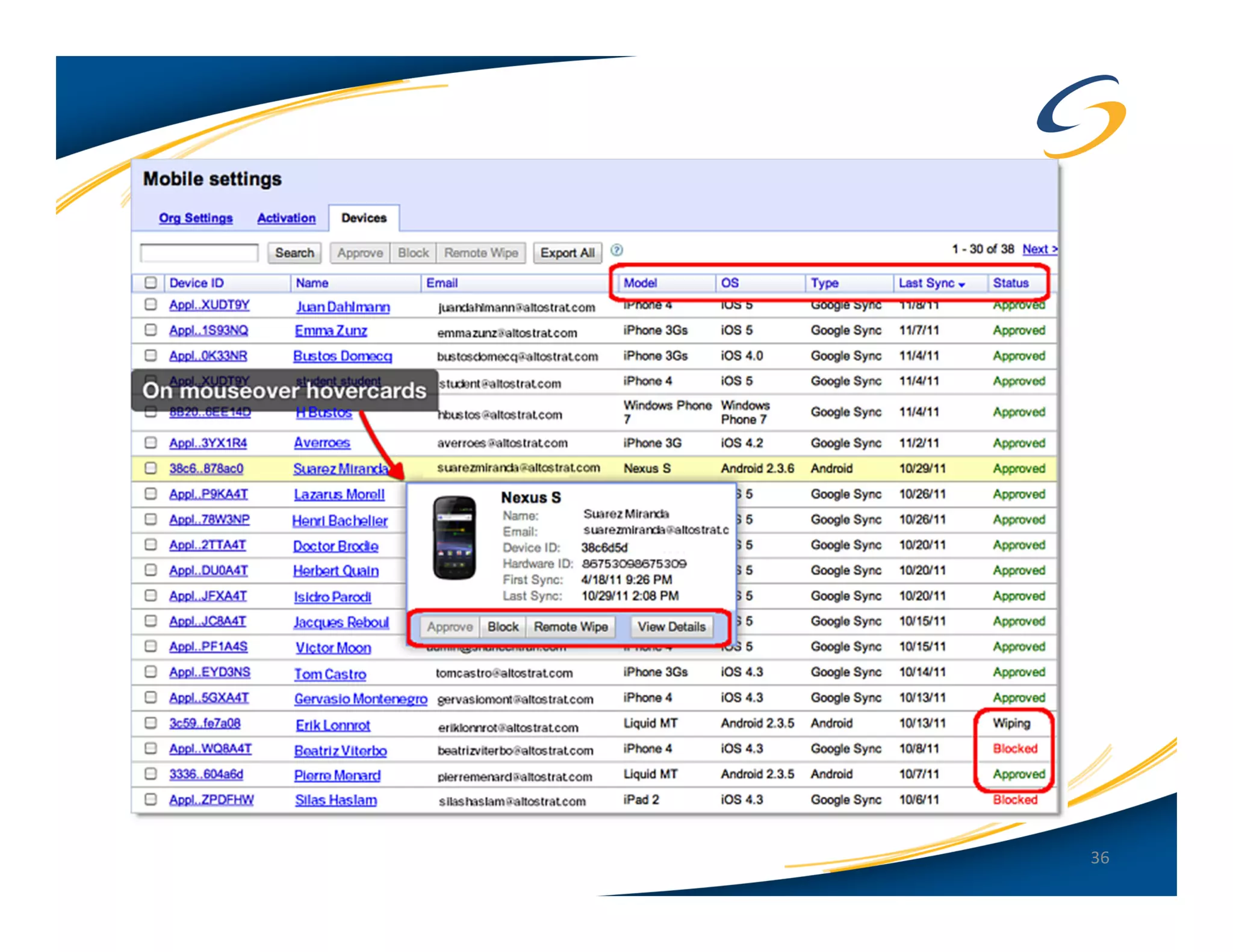Click the Nexus S phone thumbnail
The height and width of the screenshot is (952, 1233).
coord(455,537)
